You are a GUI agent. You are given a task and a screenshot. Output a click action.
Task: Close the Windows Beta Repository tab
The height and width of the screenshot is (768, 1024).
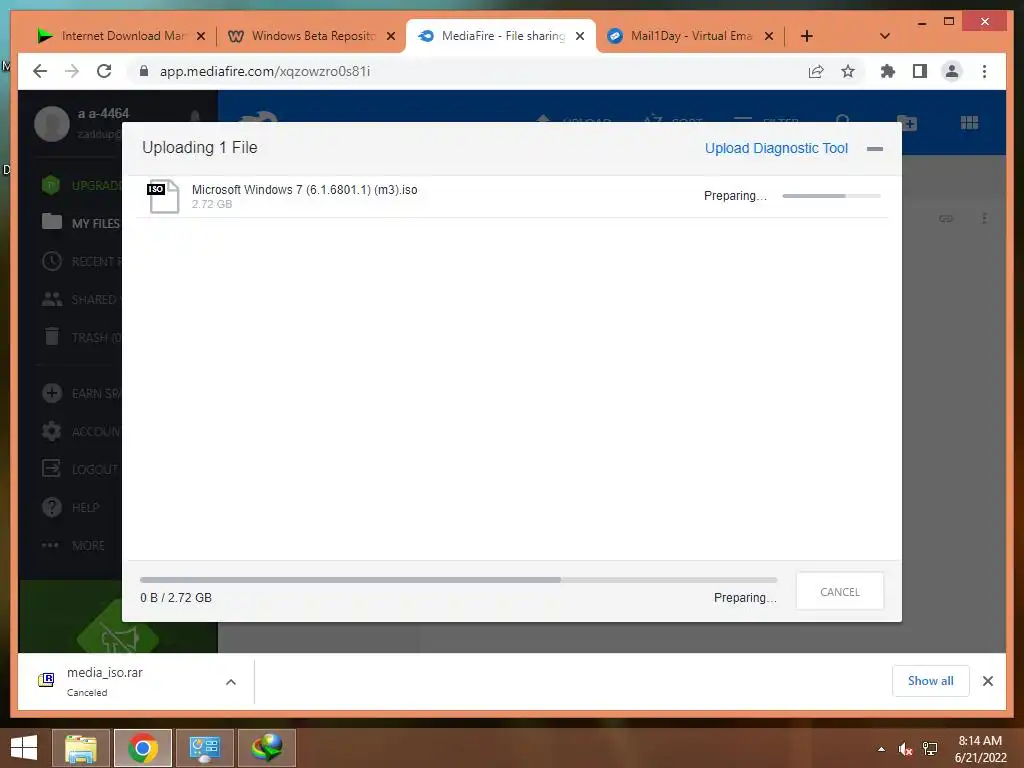tap(391, 36)
